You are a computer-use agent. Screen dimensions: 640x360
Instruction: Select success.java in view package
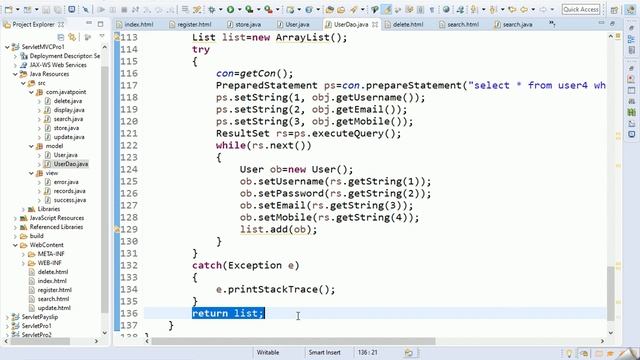coord(70,200)
